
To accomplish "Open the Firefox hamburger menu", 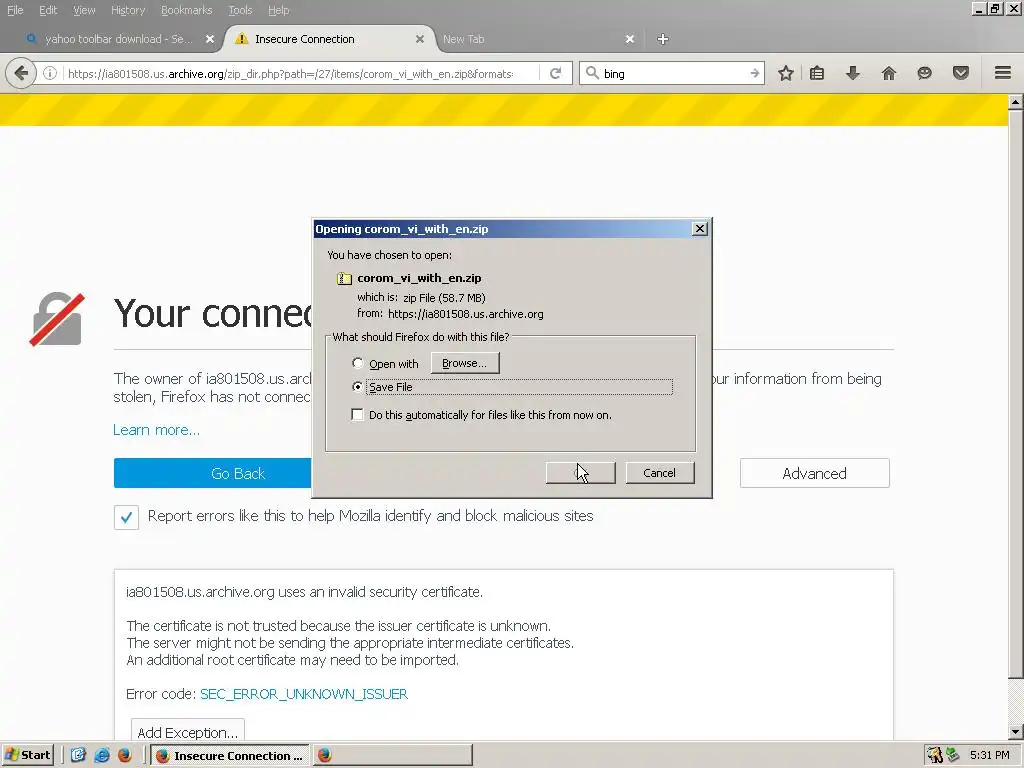I will click(x=1003, y=73).
